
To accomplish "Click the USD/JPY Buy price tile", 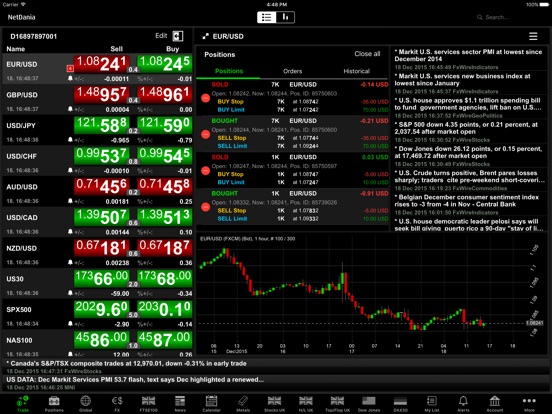I will (x=164, y=125).
